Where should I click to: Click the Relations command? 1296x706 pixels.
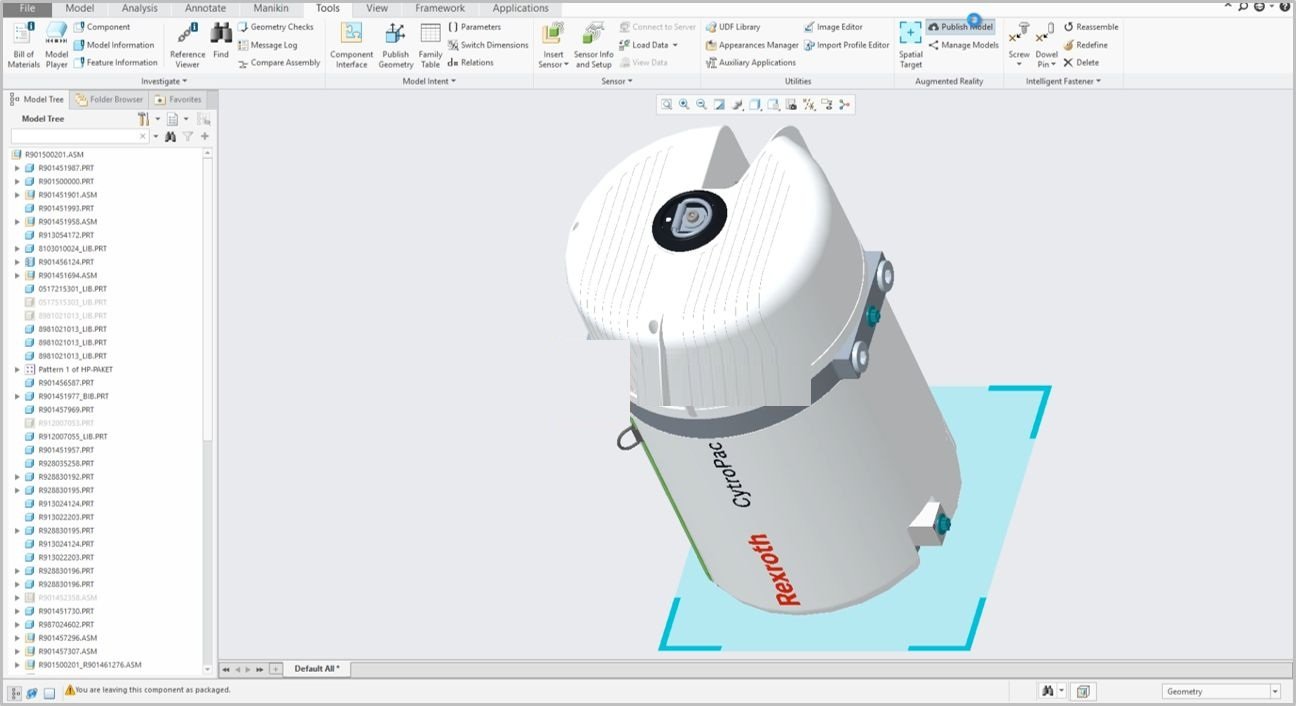470,62
